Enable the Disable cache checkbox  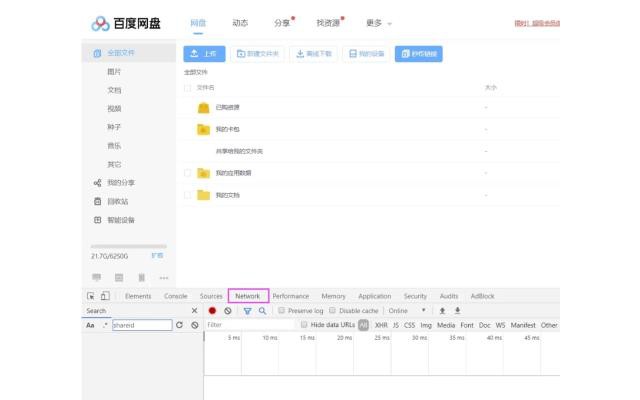point(332,311)
